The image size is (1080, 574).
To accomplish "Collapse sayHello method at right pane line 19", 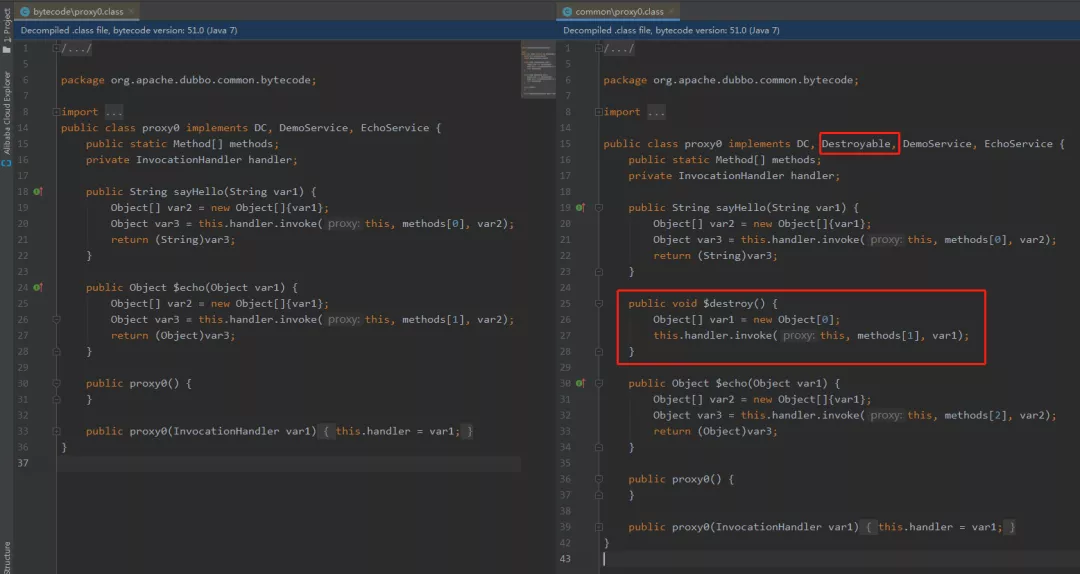I will point(599,207).
